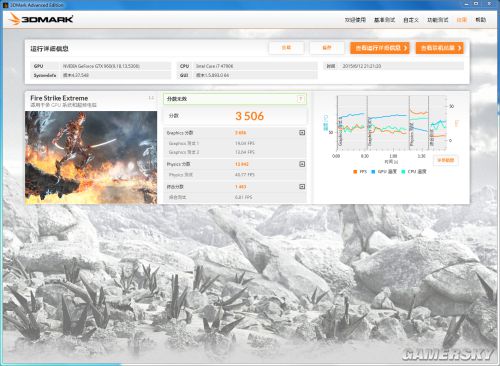Open the 帮助 help tab
This screenshot has width=500, height=366.
(481, 20)
